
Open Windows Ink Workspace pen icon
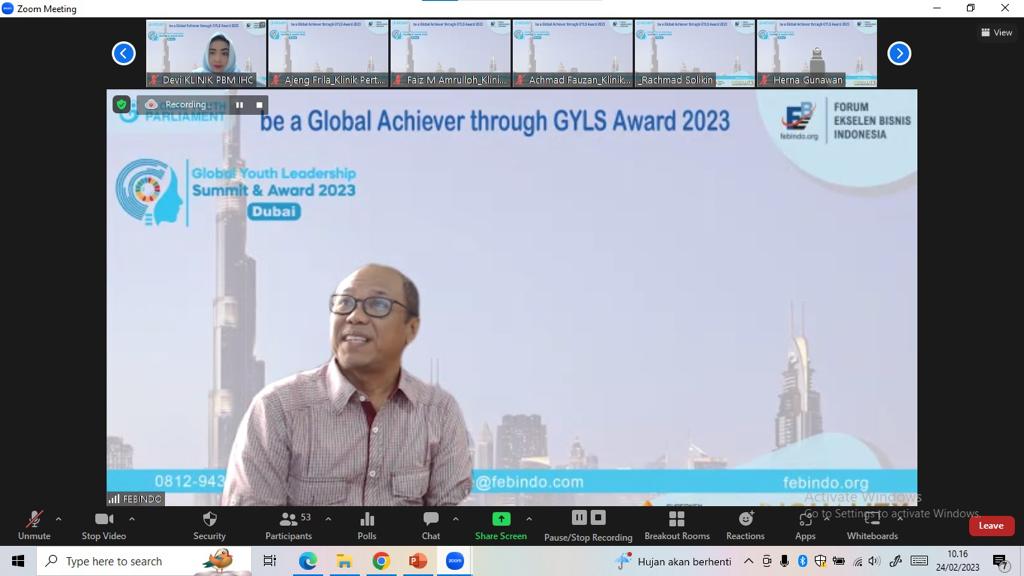tap(895, 561)
